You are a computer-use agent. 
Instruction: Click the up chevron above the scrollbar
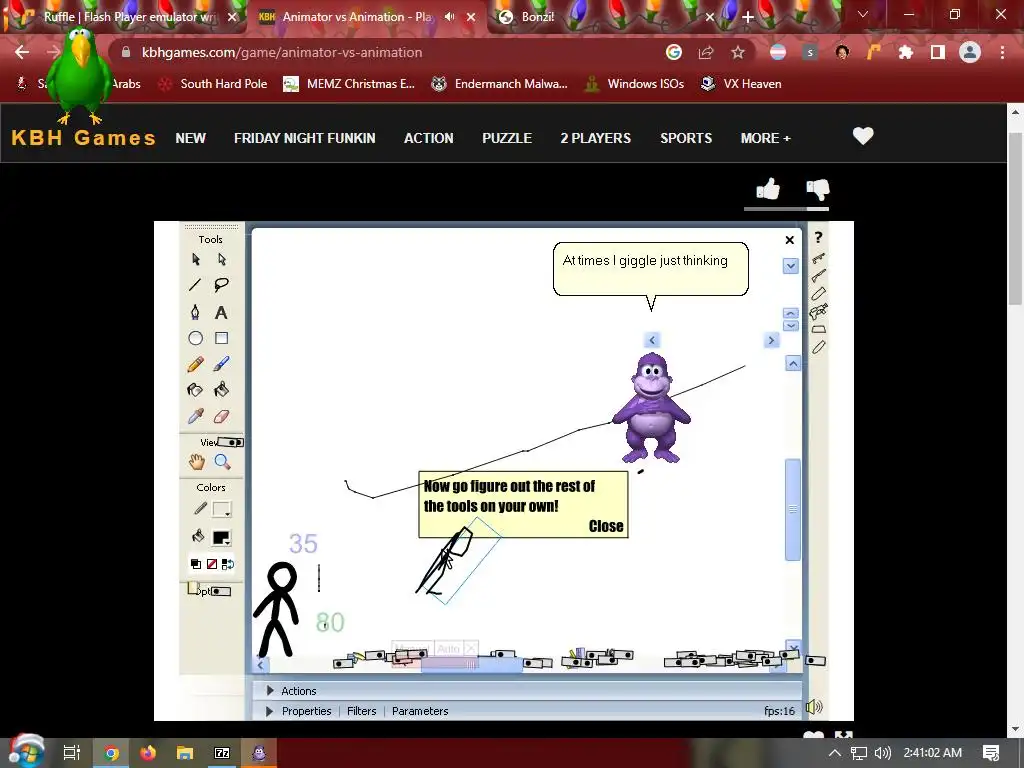[793, 364]
